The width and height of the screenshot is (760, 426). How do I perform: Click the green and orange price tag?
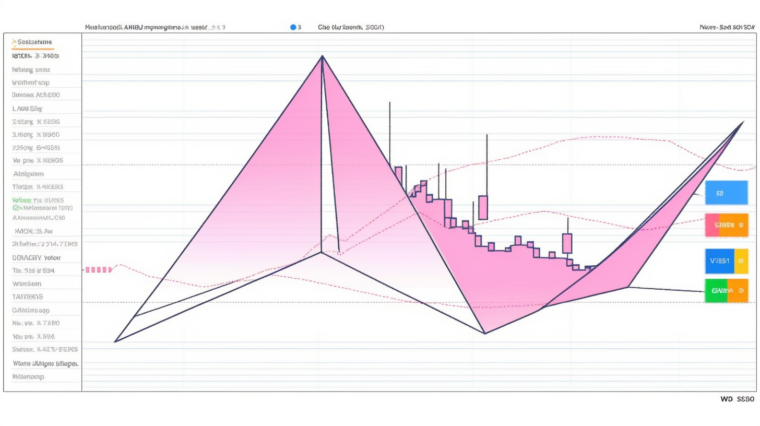click(x=726, y=291)
